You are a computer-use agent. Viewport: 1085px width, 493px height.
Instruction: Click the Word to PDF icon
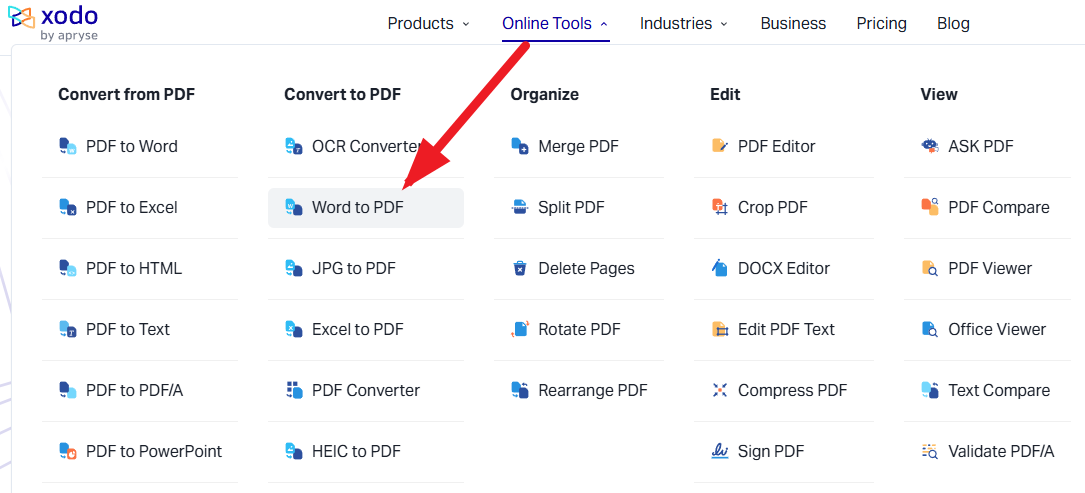[x=294, y=207]
